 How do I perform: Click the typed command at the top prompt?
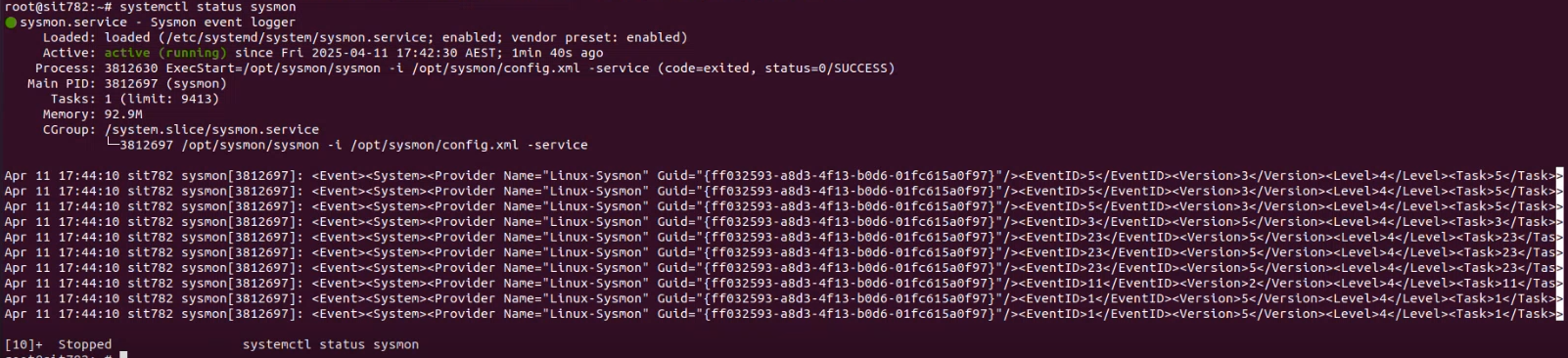pyautogui.click(x=208, y=7)
